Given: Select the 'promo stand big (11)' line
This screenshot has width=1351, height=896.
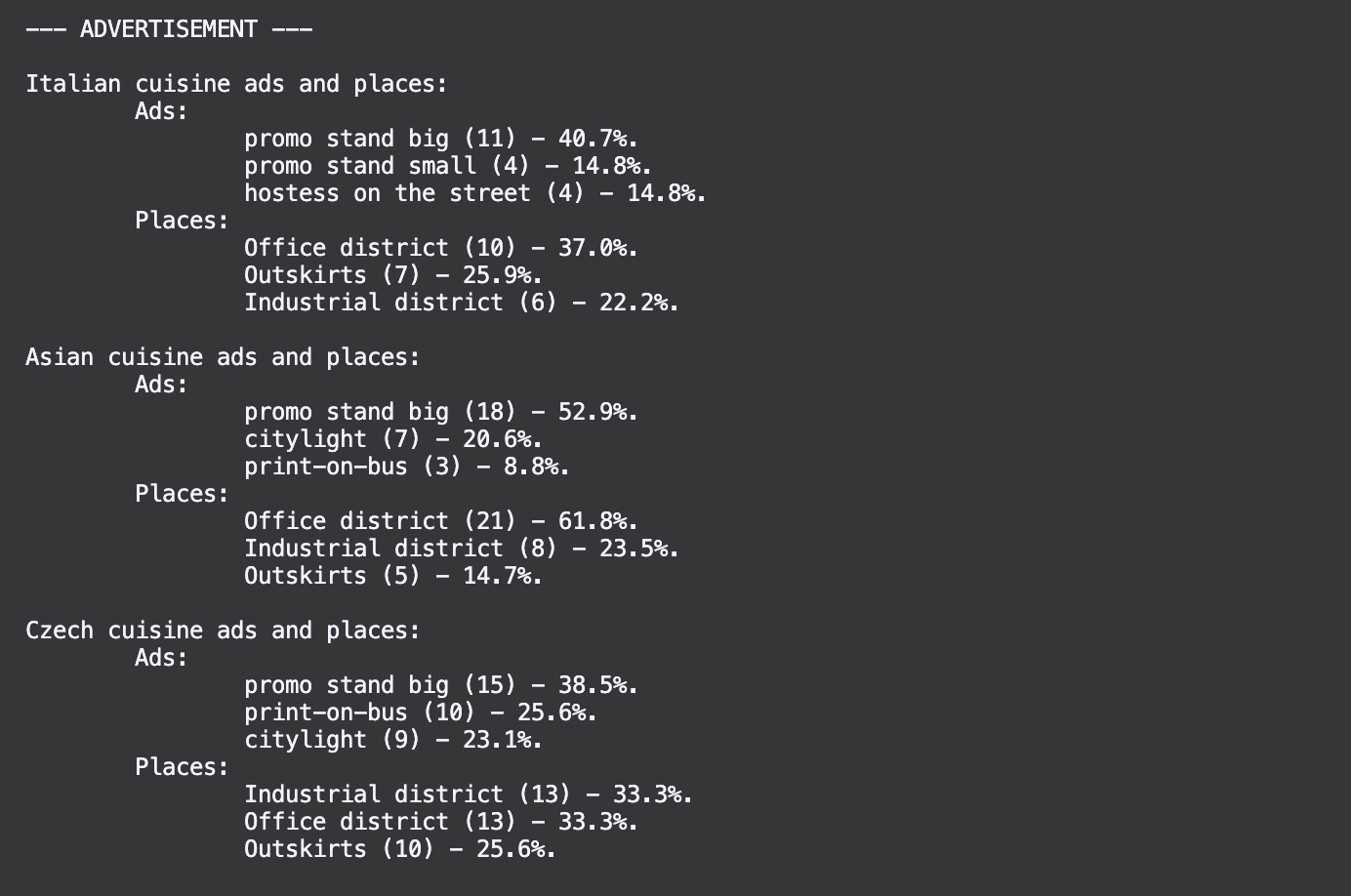Looking at the screenshot, I should coord(440,139).
